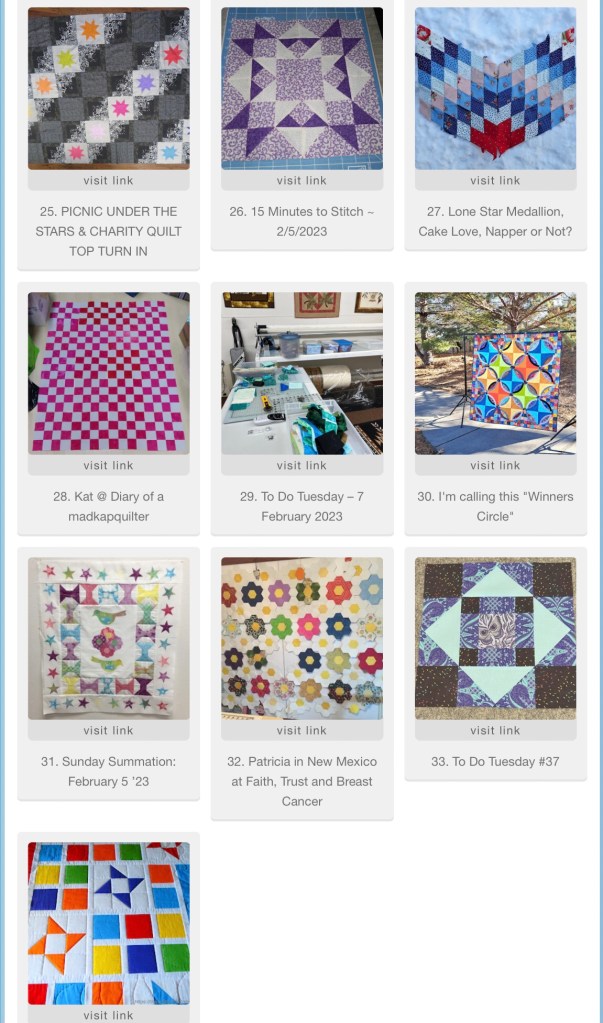Open the rainbow squares quilt thumbnail
The height and width of the screenshot is (1023, 603).
pyautogui.click(x=108, y=923)
